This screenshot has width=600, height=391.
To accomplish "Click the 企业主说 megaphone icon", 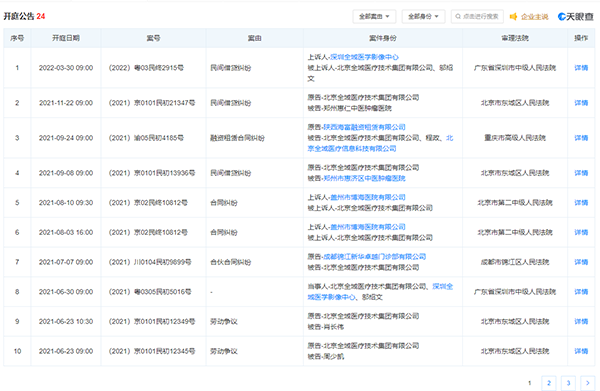I will [514, 16].
